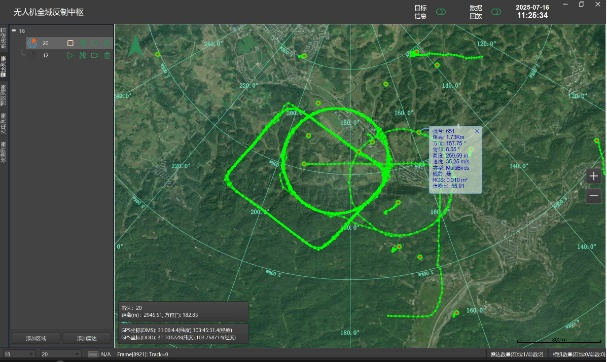This screenshot has width=607, height=362.
Task: Click the right button under the tree panel
Action: pos(87,338)
